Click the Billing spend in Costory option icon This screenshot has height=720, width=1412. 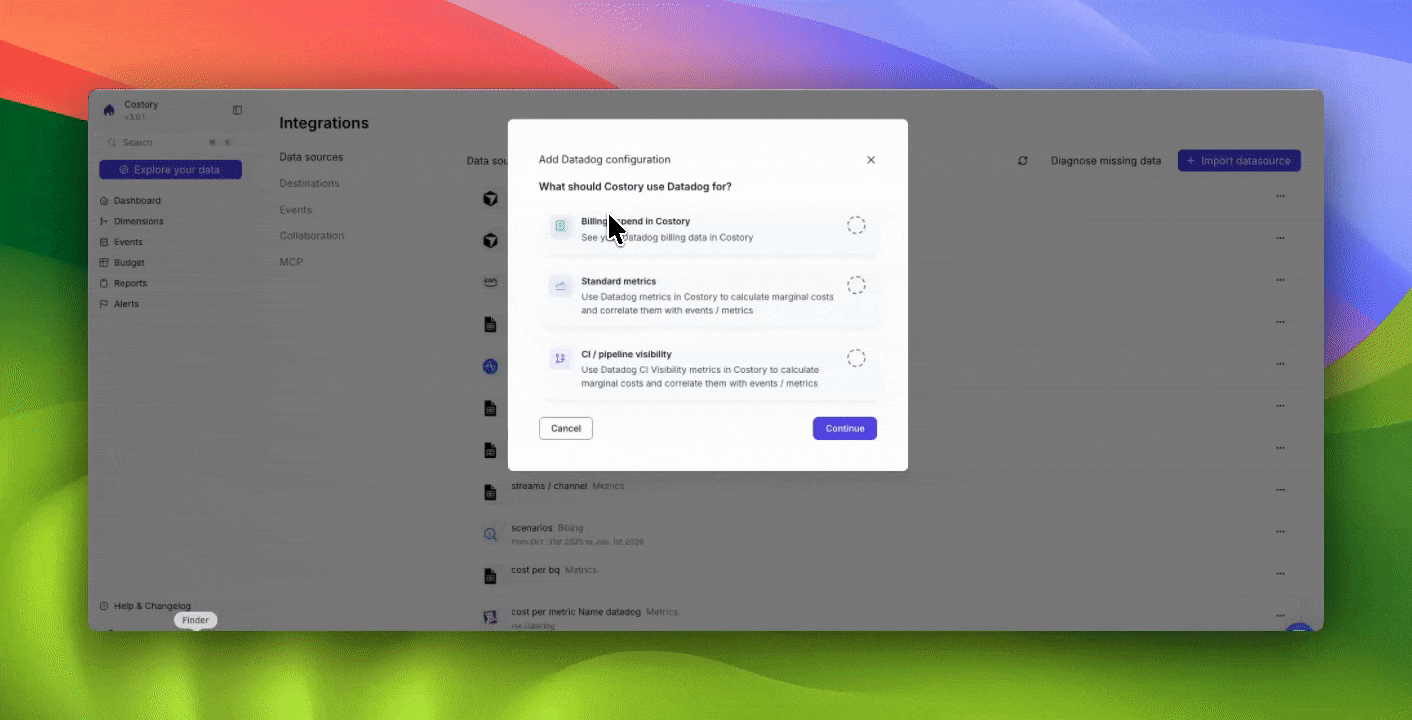click(x=560, y=226)
